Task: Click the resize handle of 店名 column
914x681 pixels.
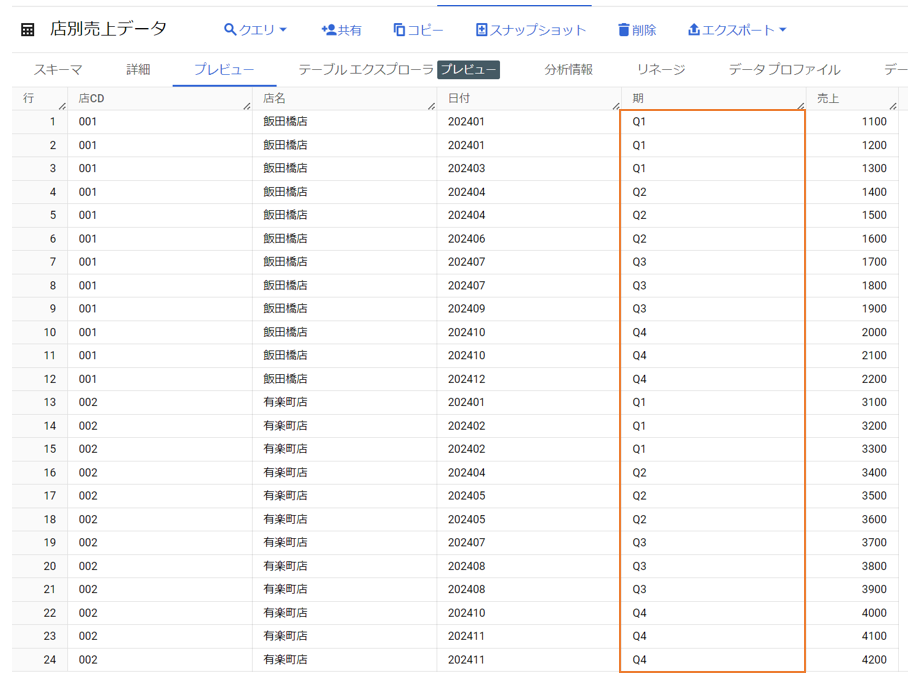Action: (432, 106)
